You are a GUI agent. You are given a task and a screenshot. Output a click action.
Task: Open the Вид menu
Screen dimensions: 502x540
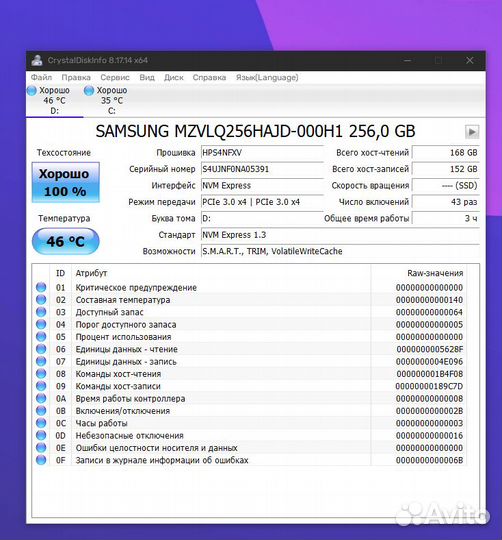point(147,77)
